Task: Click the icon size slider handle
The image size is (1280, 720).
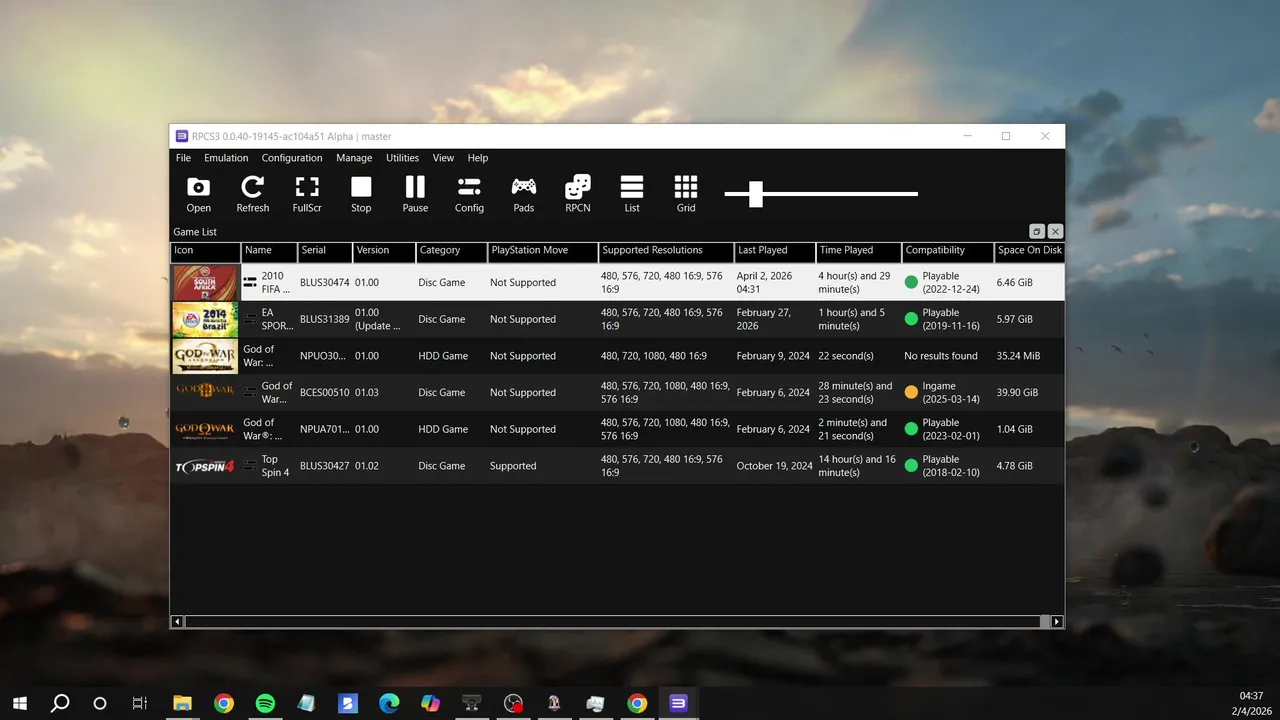Action: (x=756, y=194)
